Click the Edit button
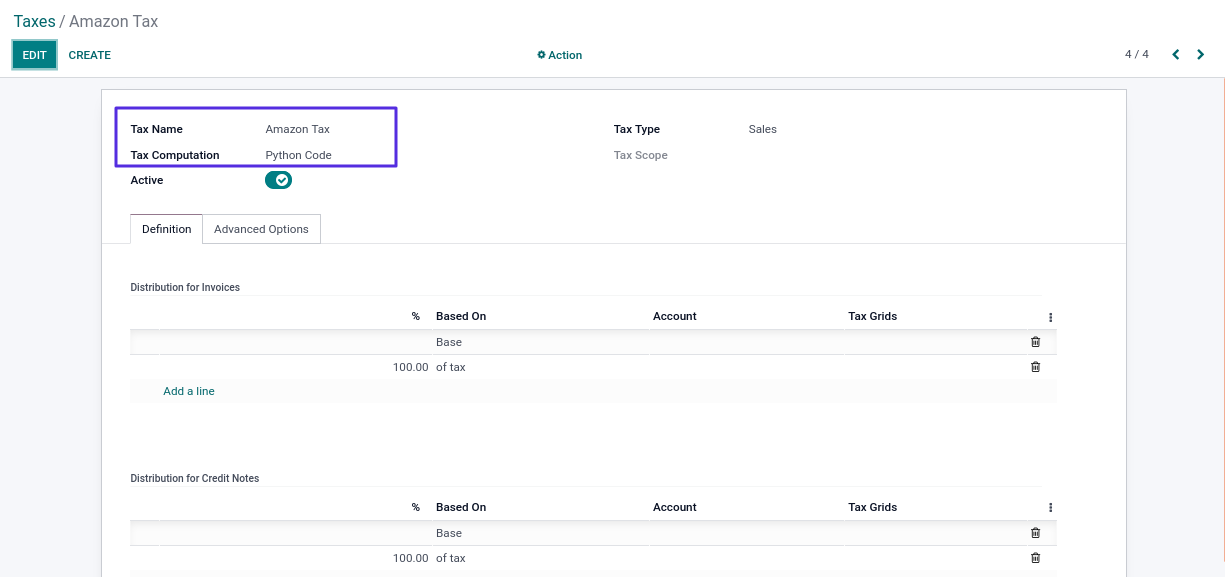1225x577 pixels. [34, 55]
